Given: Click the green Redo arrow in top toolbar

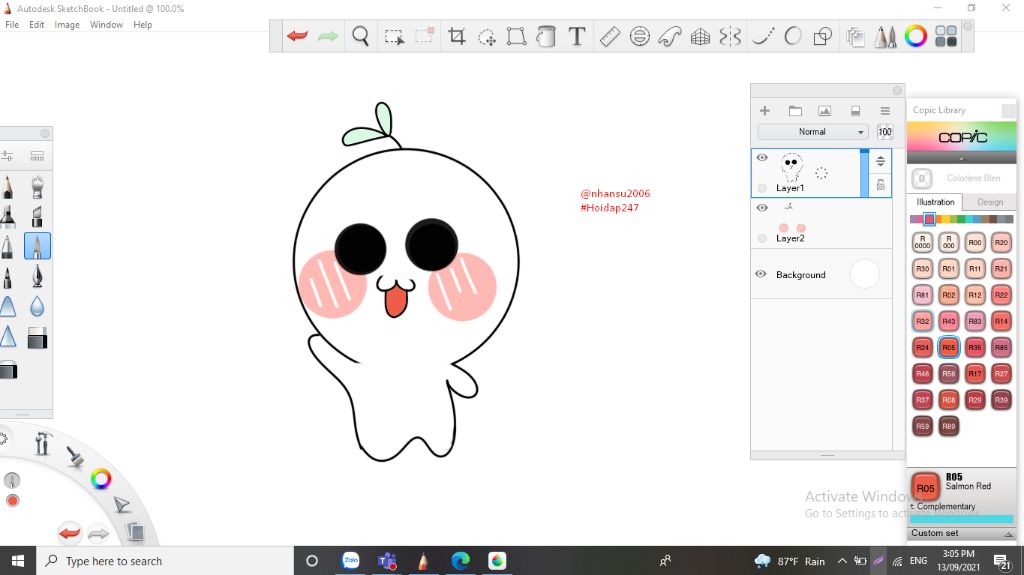Looking at the screenshot, I should pyautogui.click(x=328, y=36).
